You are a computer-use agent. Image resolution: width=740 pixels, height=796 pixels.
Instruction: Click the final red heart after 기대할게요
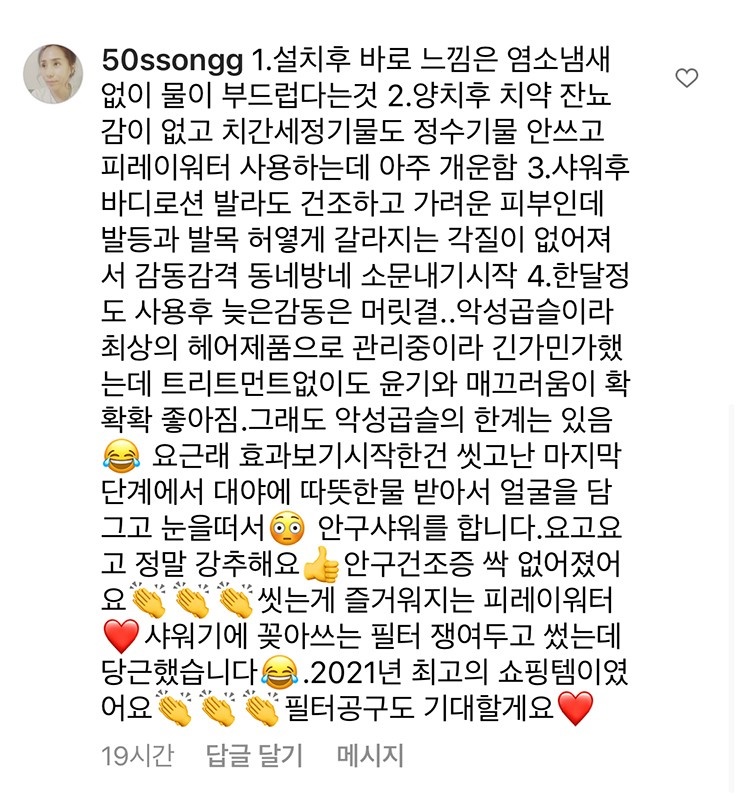point(575,708)
